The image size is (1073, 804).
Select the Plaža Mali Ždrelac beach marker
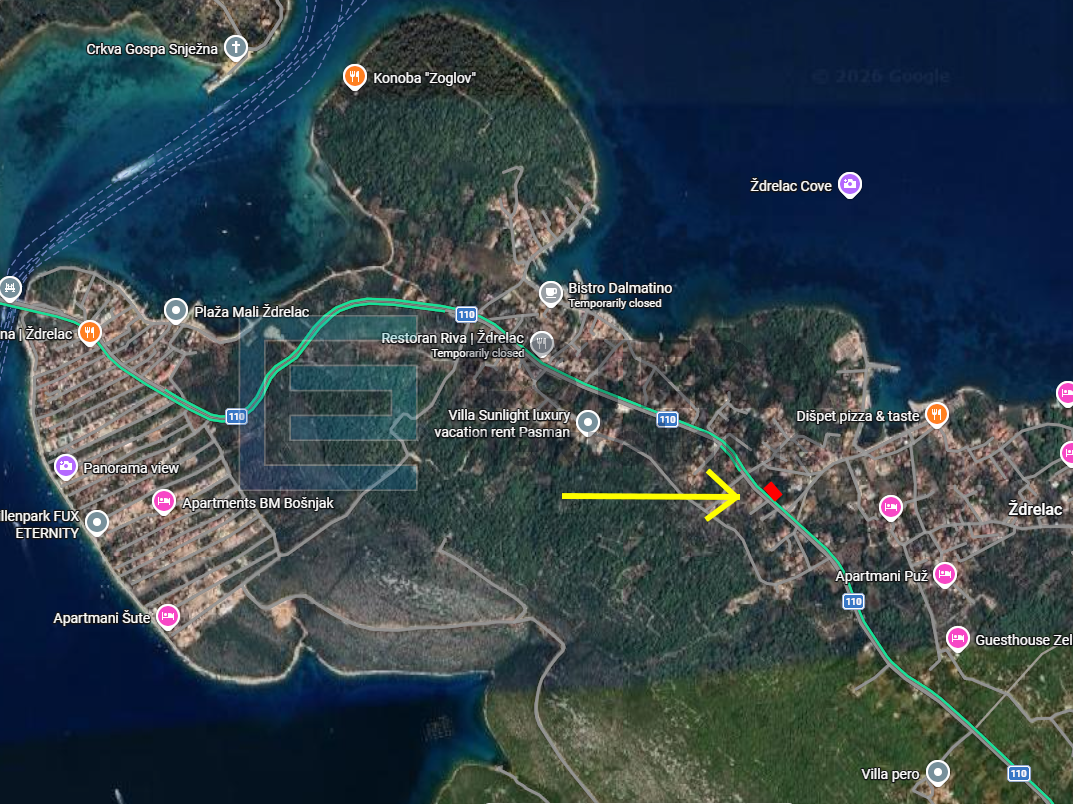click(177, 308)
